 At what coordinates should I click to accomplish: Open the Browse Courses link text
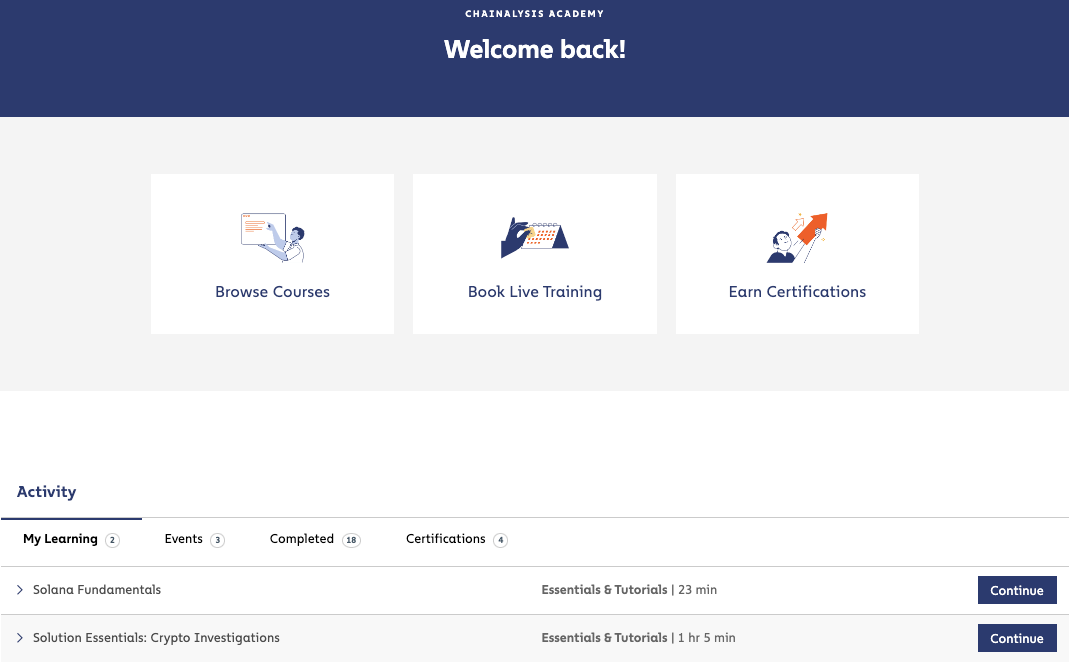tap(273, 292)
